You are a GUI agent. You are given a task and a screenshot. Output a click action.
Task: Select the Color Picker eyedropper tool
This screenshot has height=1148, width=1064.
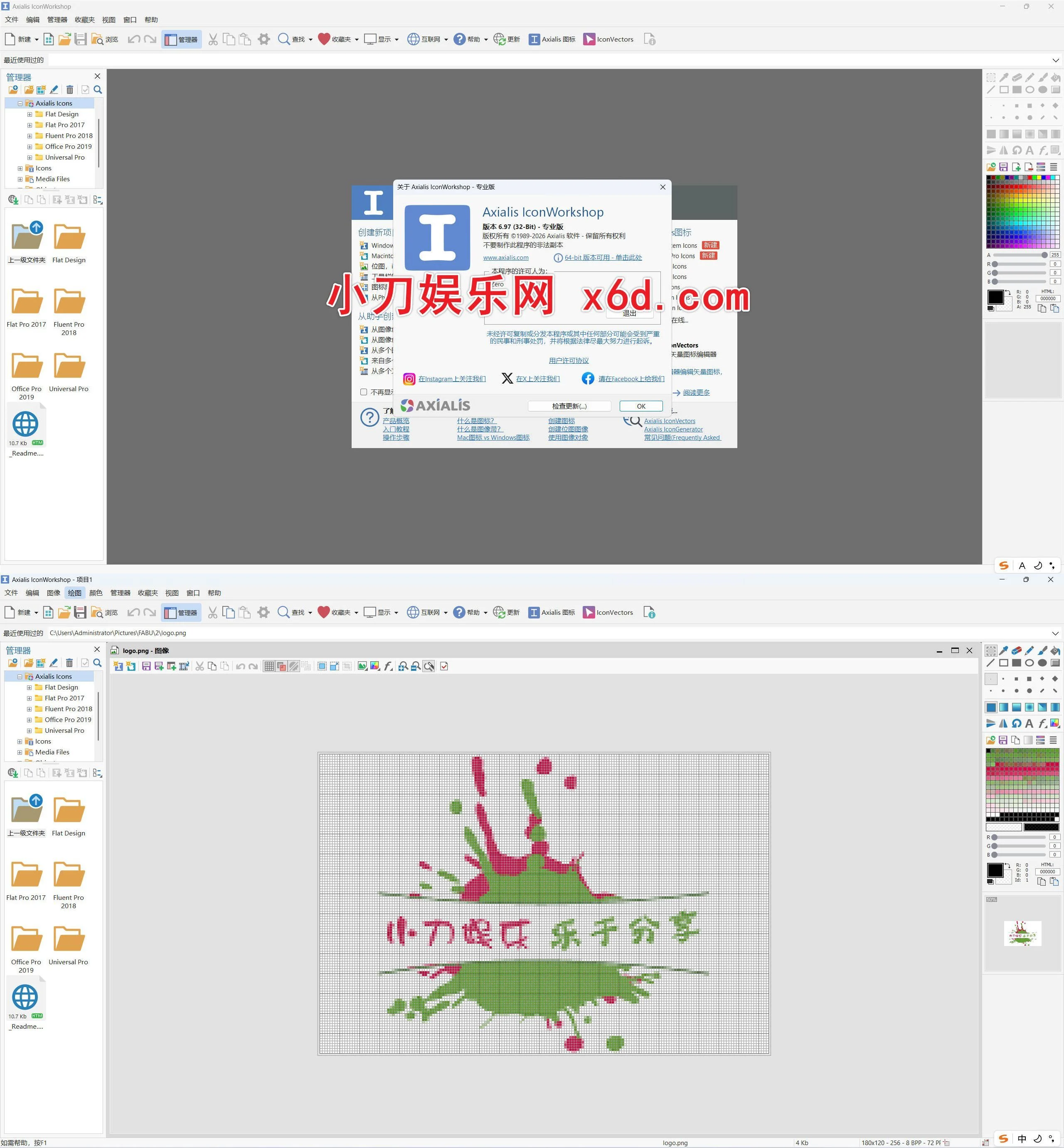pyautogui.click(x=1004, y=650)
